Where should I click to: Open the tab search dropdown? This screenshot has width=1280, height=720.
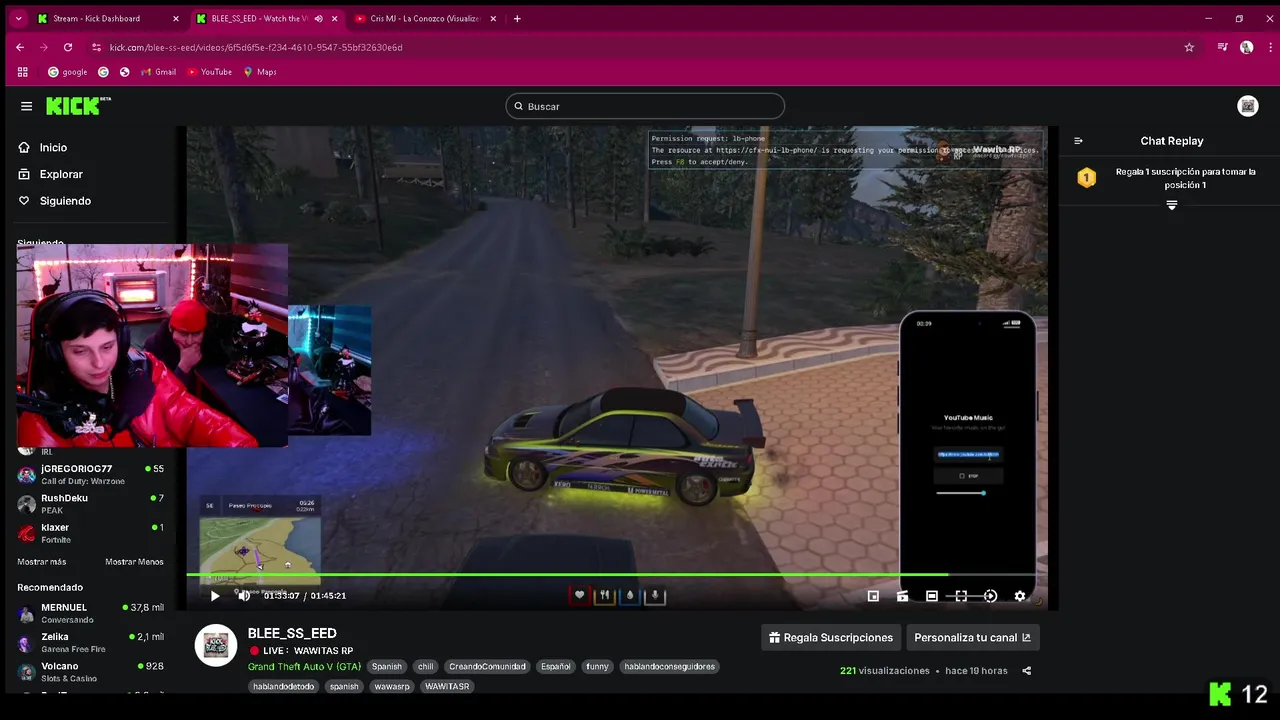click(18, 18)
